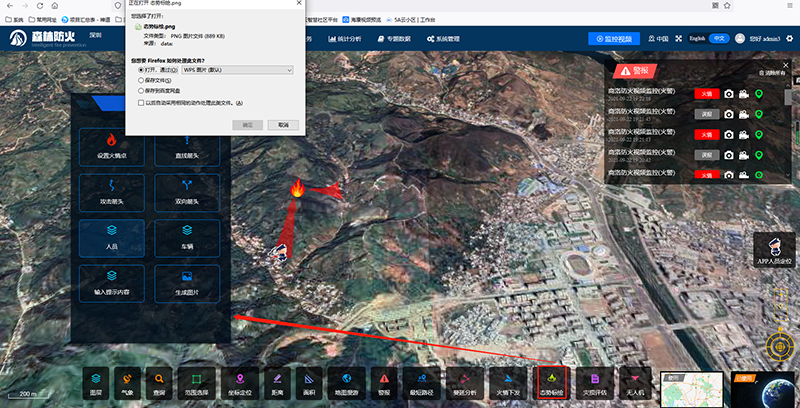Select the 保存到百度网盘 radio option
The width and height of the screenshot is (800, 408).
click(141, 89)
